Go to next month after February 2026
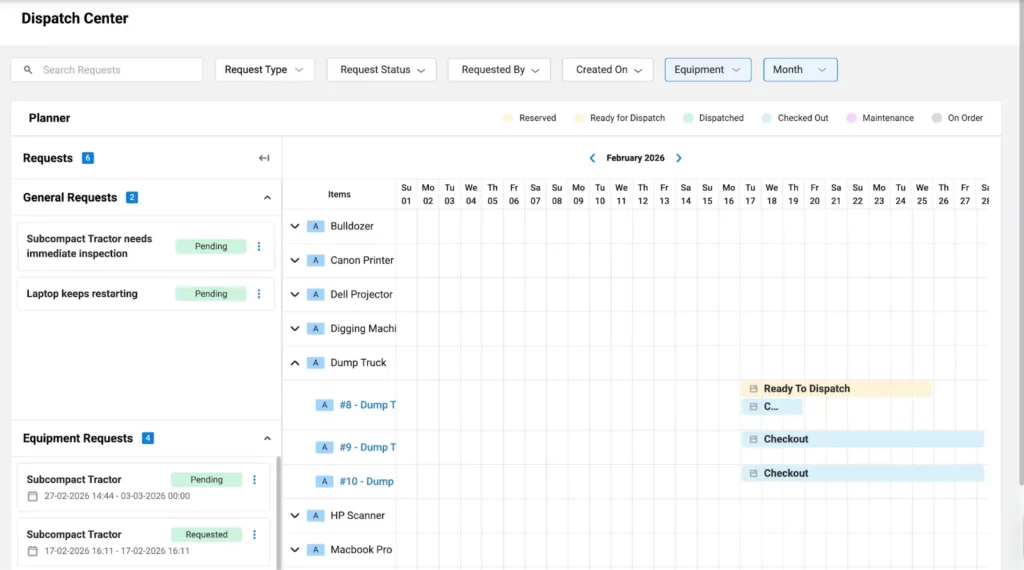Image resolution: width=1024 pixels, height=570 pixels. coord(679,158)
